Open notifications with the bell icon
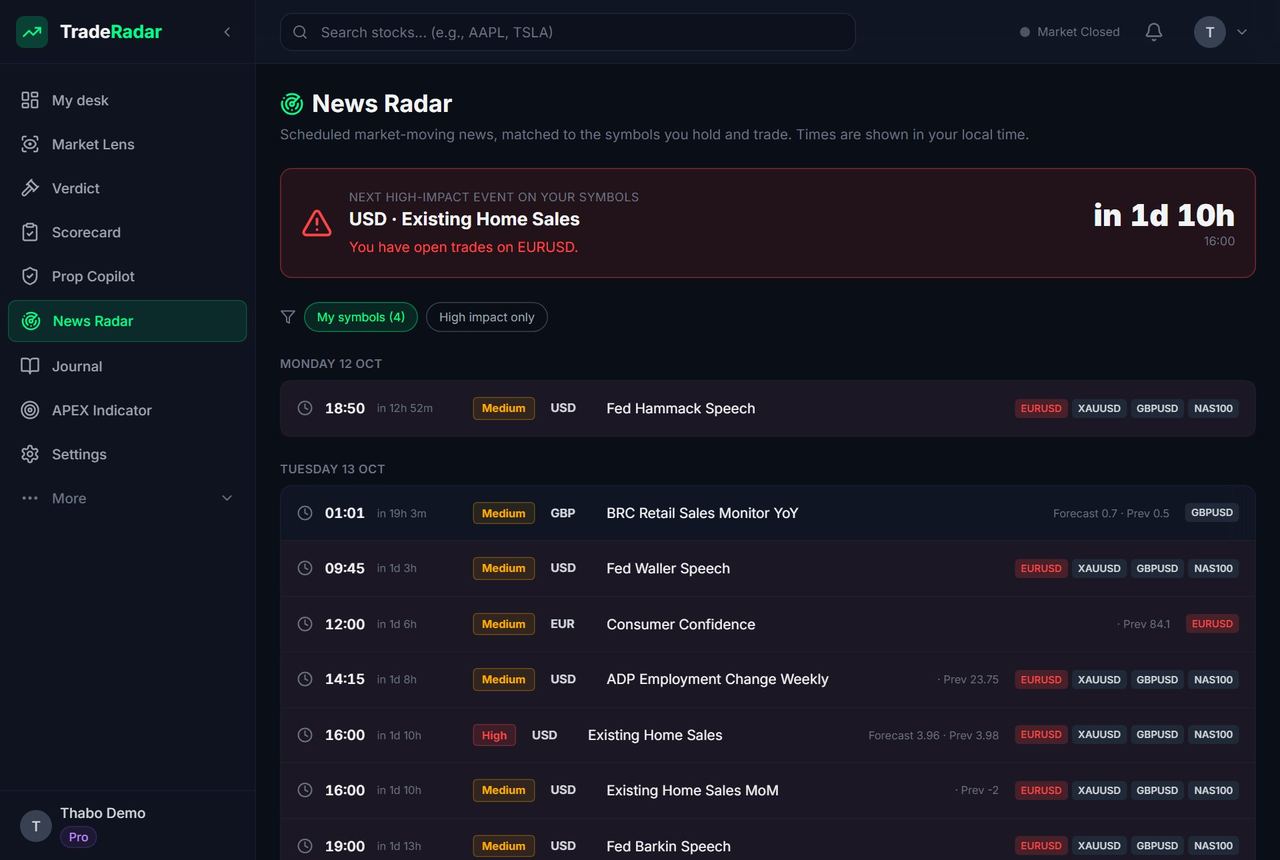This screenshot has width=1280, height=860. tap(1154, 32)
